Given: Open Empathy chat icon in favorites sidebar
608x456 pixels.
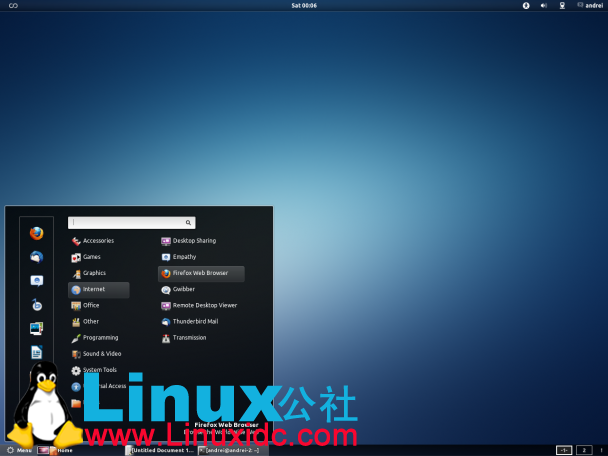Looking at the screenshot, I should point(36,281).
